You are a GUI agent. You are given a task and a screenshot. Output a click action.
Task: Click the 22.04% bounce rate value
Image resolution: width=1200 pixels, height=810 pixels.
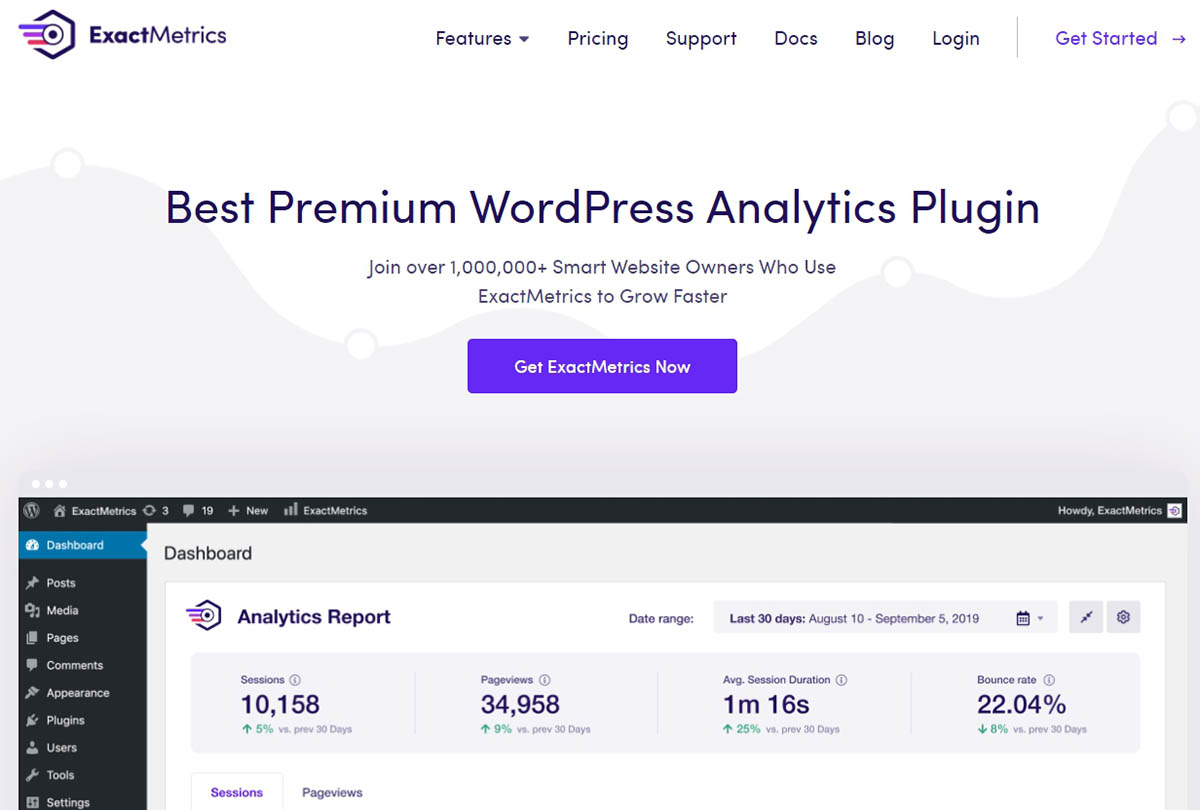pos(1022,704)
